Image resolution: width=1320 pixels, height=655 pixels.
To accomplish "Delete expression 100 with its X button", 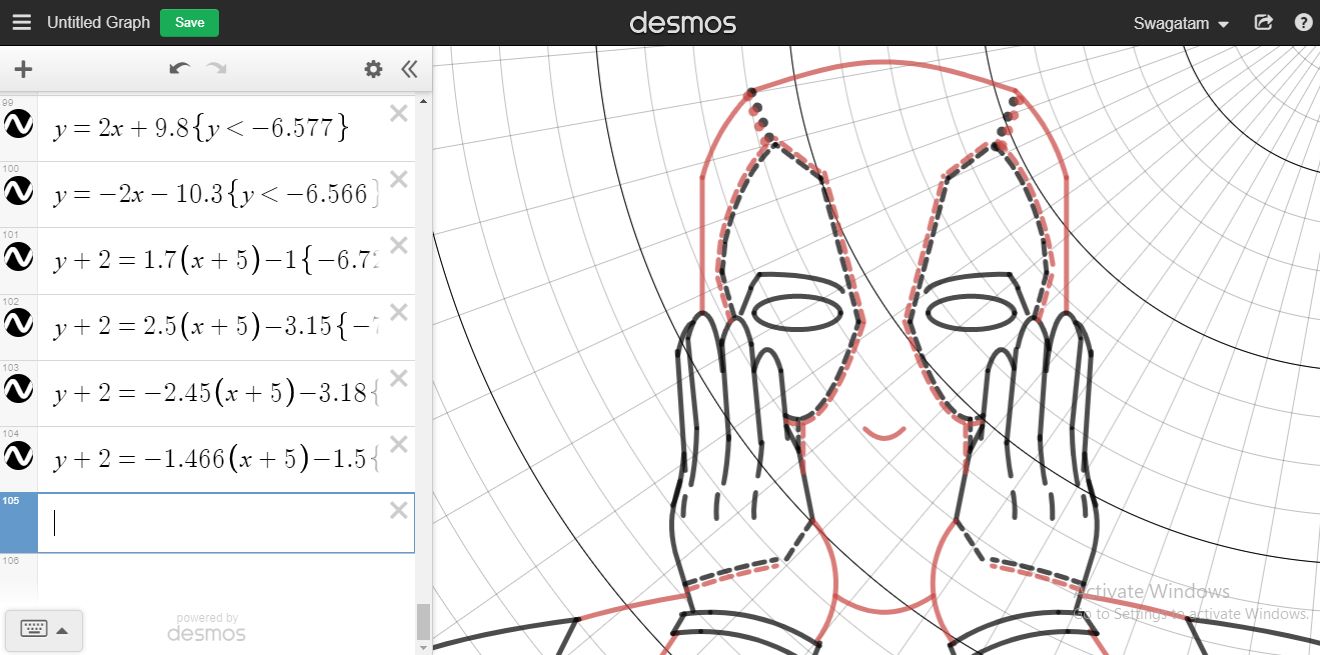I will pyautogui.click(x=398, y=179).
